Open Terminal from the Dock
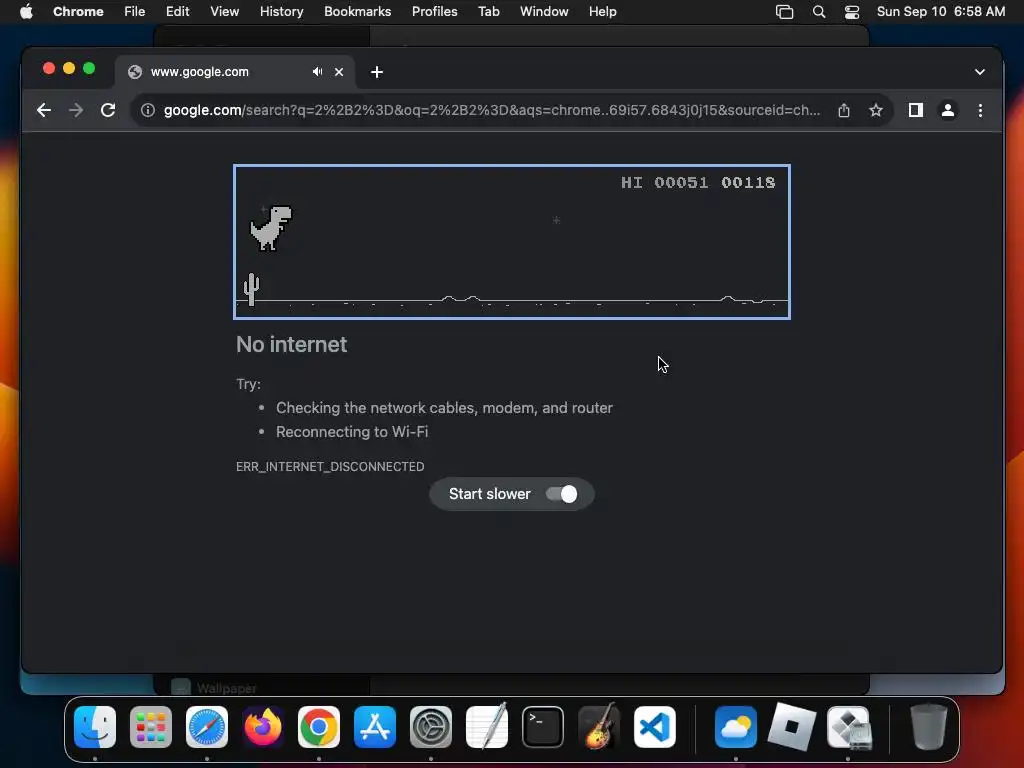The width and height of the screenshot is (1024, 768). (x=543, y=727)
